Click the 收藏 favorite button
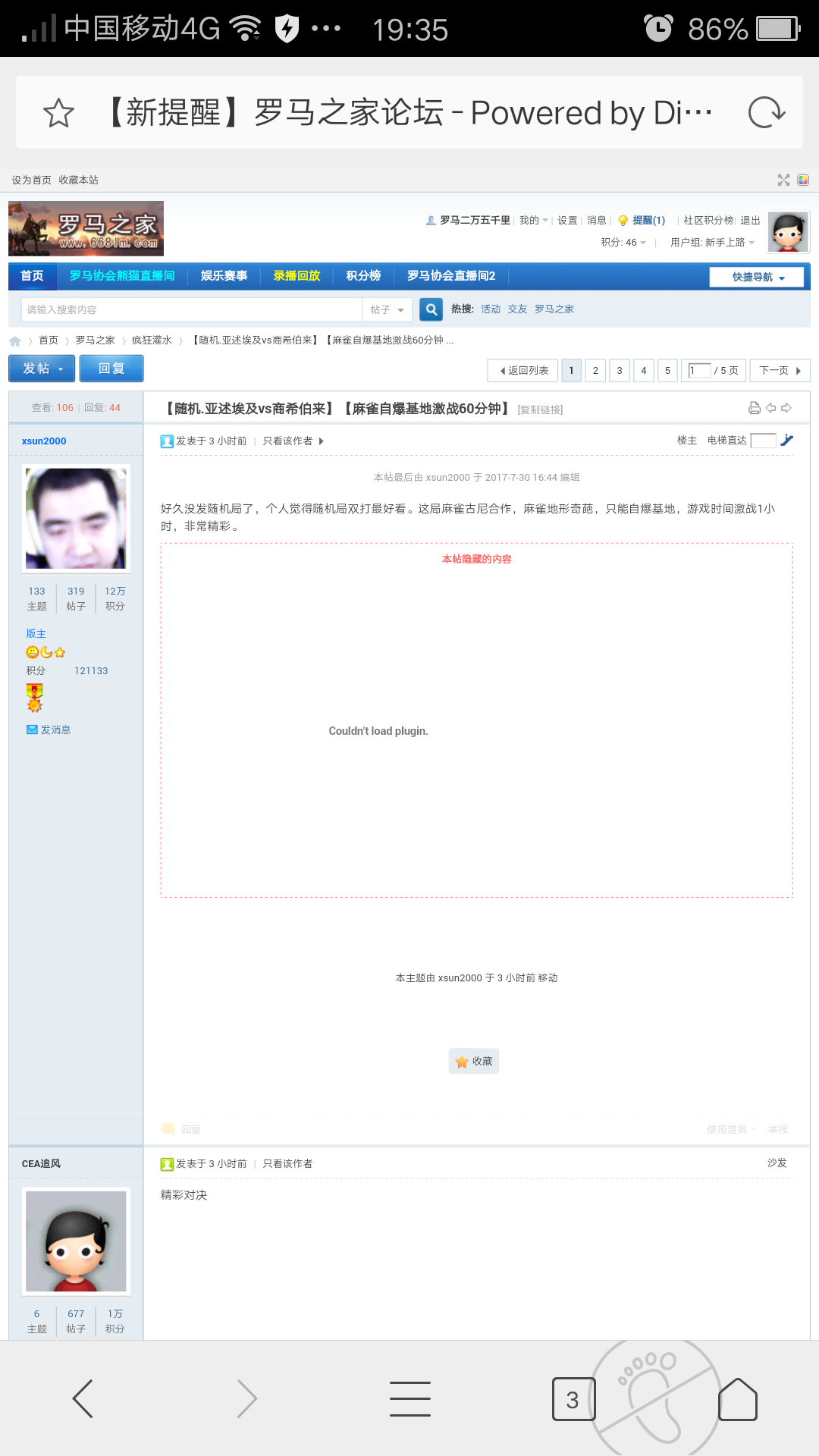The image size is (819, 1456). pyautogui.click(x=474, y=1062)
